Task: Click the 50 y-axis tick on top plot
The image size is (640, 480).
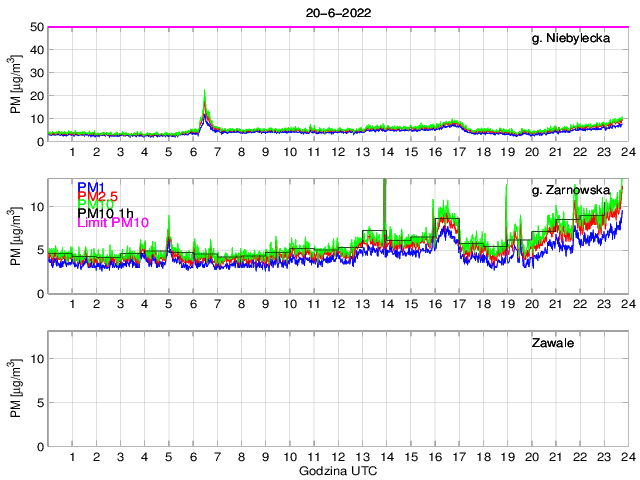Action: [x=35, y=27]
